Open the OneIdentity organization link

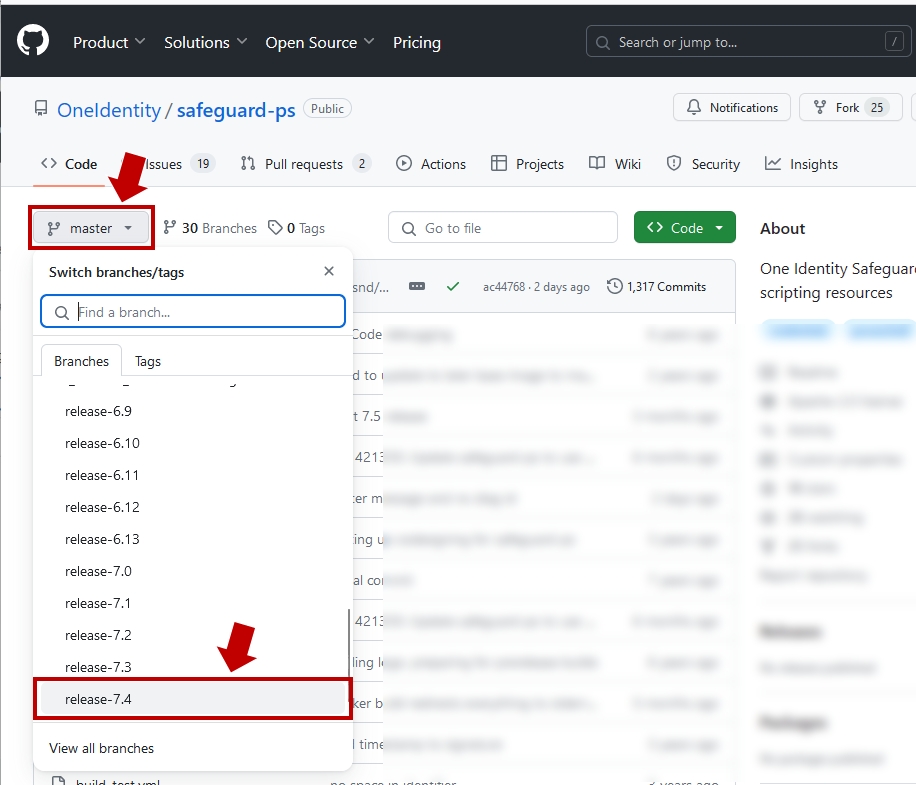(109, 110)
